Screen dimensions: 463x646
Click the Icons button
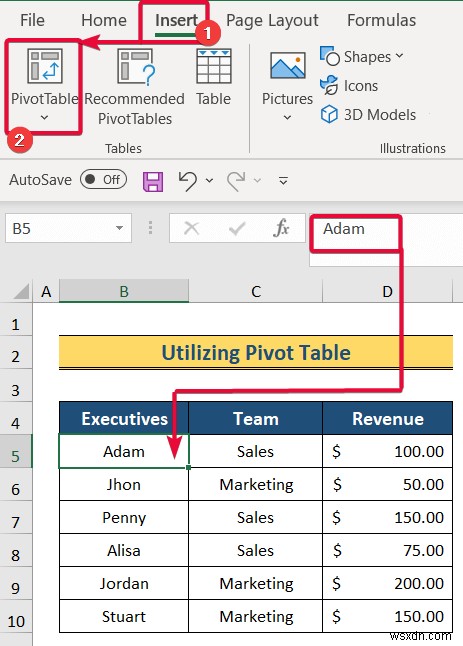click(x=349, y=86)
